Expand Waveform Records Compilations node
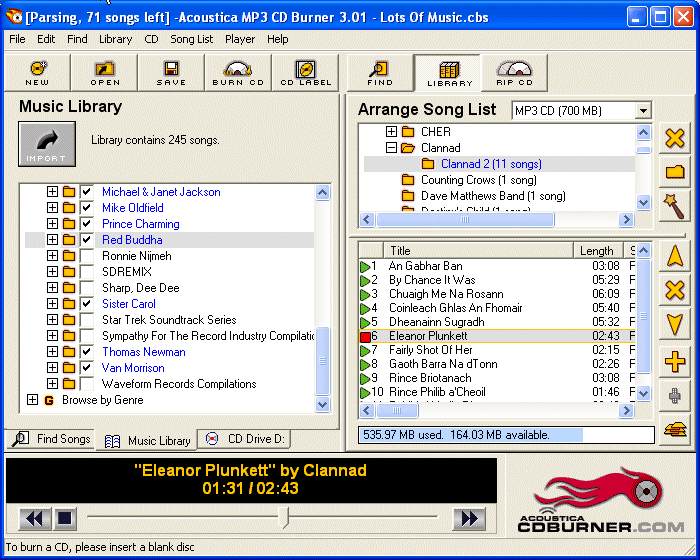This screenshot has height=560, width=700. (52, 384)
